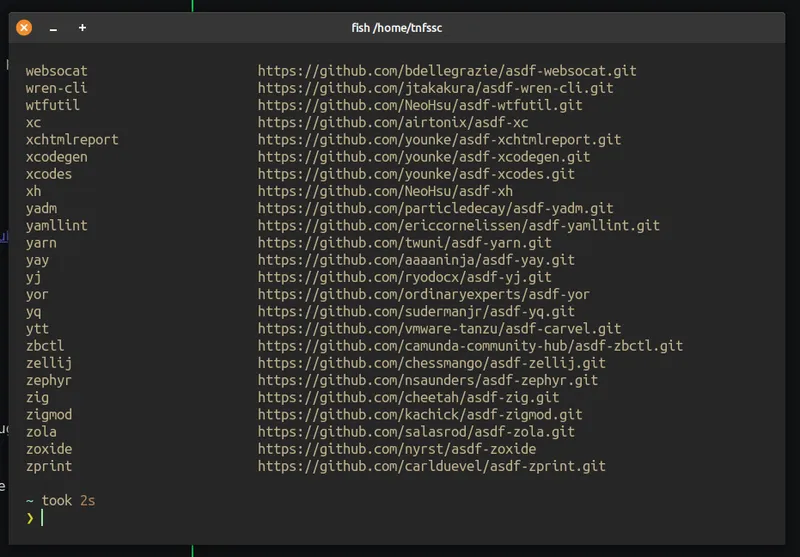The height and width of the screenshot is (557, 800).
Task: Open the ericcornelissen/asdf-yamllint.git URL
Action: [x=459, y=225]
